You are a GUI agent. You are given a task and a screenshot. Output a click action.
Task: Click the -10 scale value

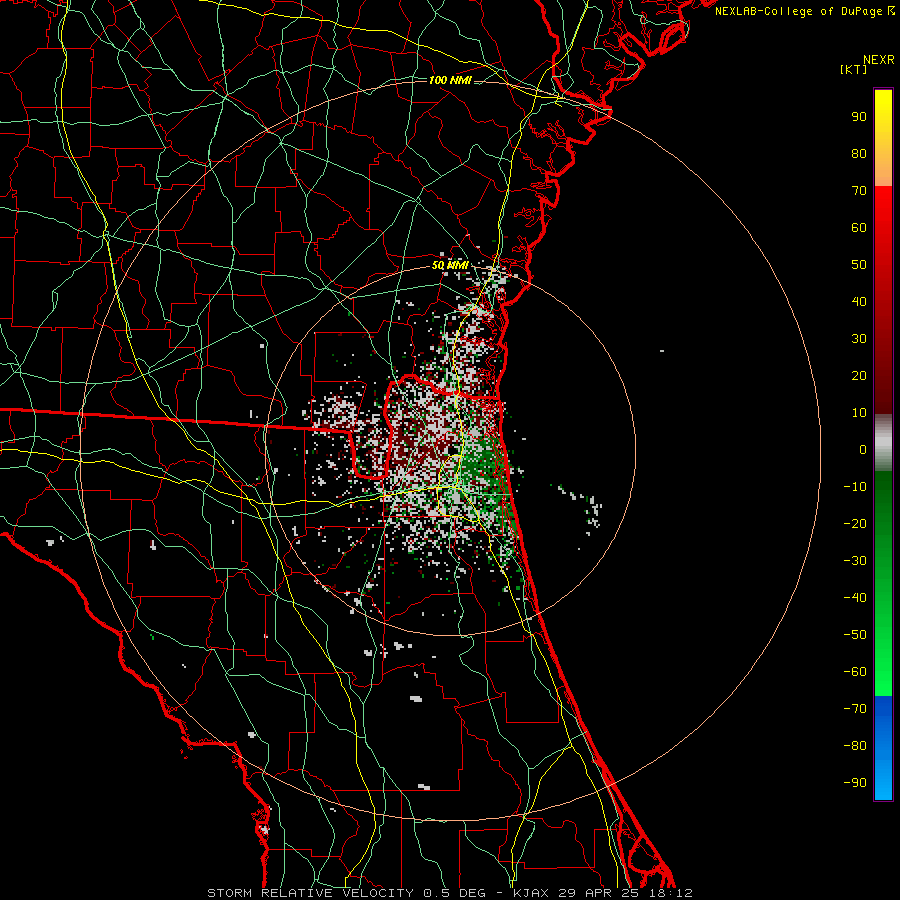855,487
